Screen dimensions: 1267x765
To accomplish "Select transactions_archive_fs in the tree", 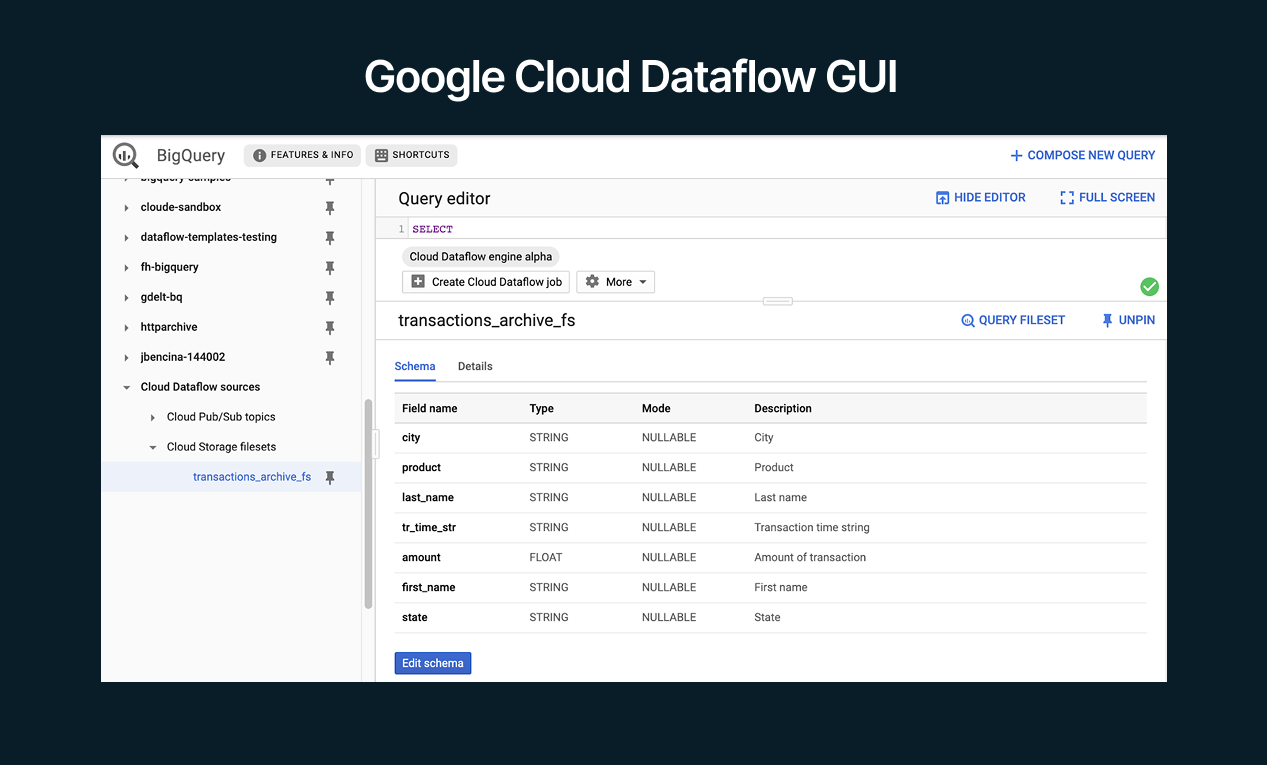I will (x=252, y=477).
